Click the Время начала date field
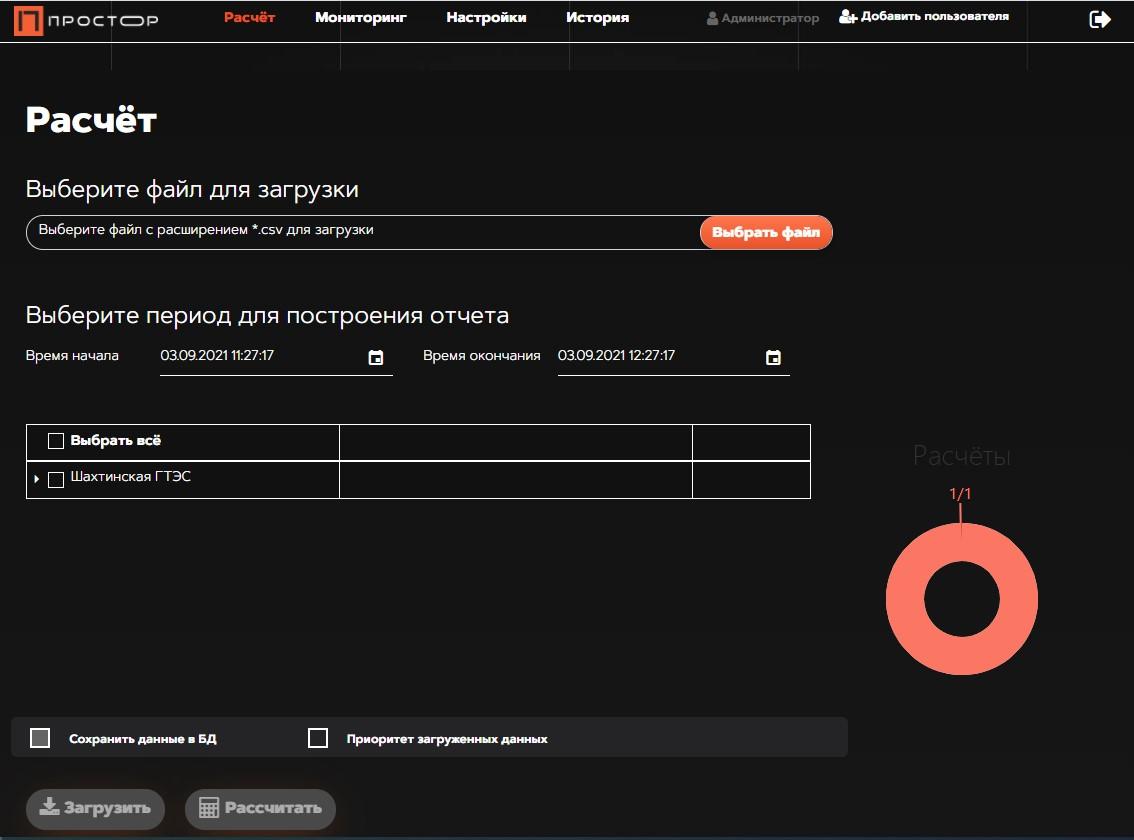Screen dimensions: 1134x840 tap(260, 356)
